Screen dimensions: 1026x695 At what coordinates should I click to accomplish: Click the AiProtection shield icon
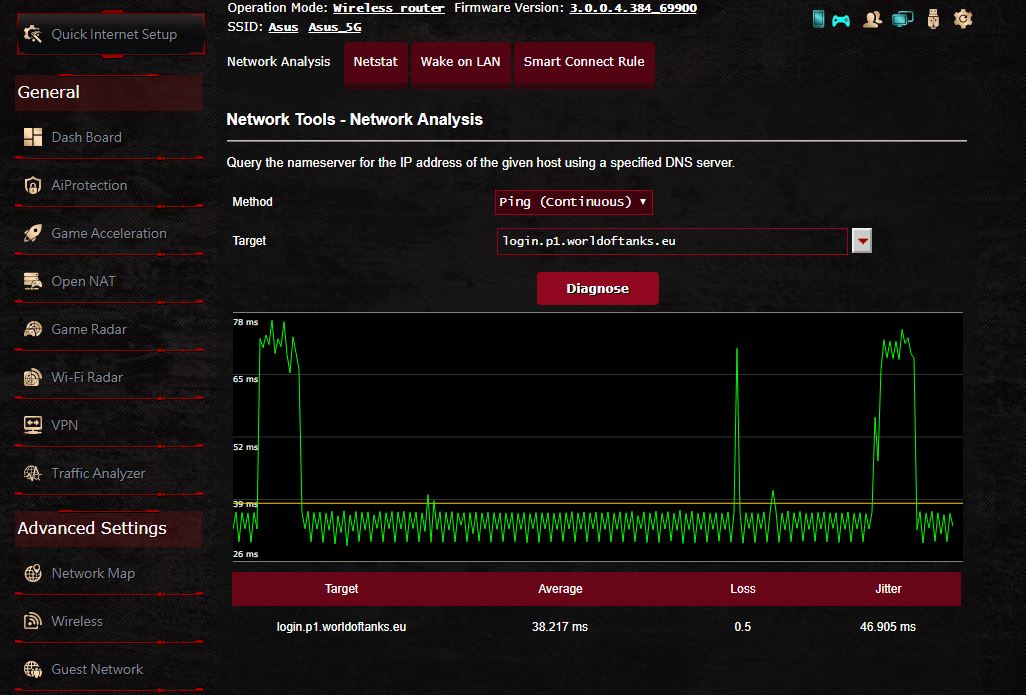(x=33, y=185)
